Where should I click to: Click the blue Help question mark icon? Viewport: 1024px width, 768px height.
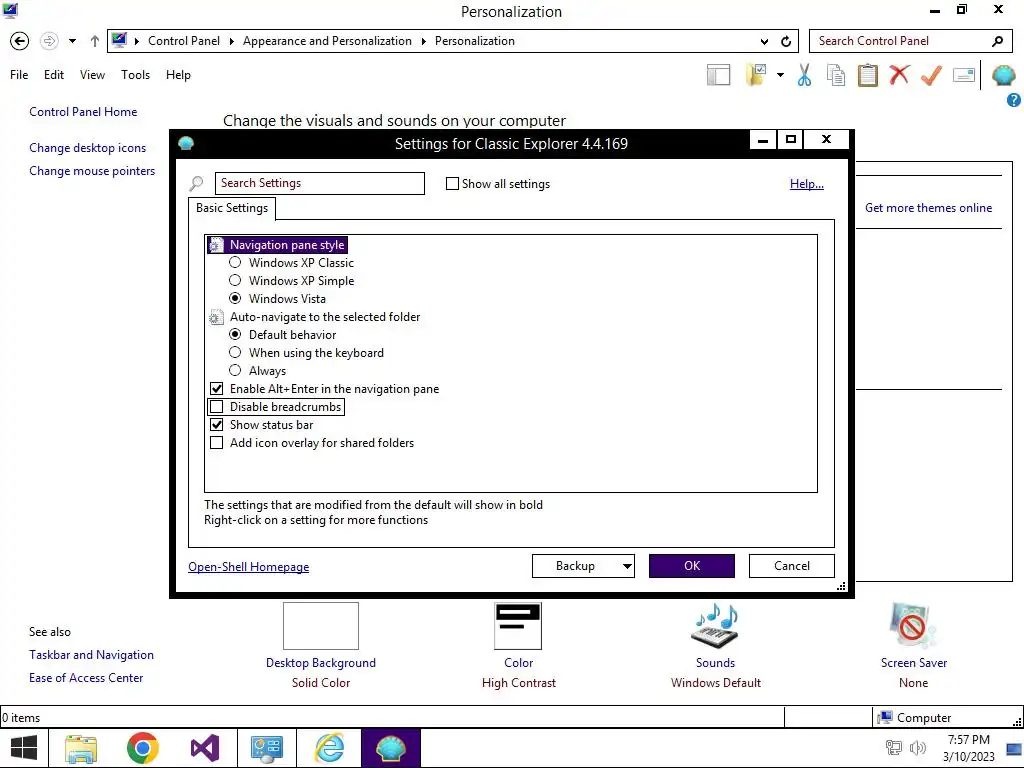1014,100
